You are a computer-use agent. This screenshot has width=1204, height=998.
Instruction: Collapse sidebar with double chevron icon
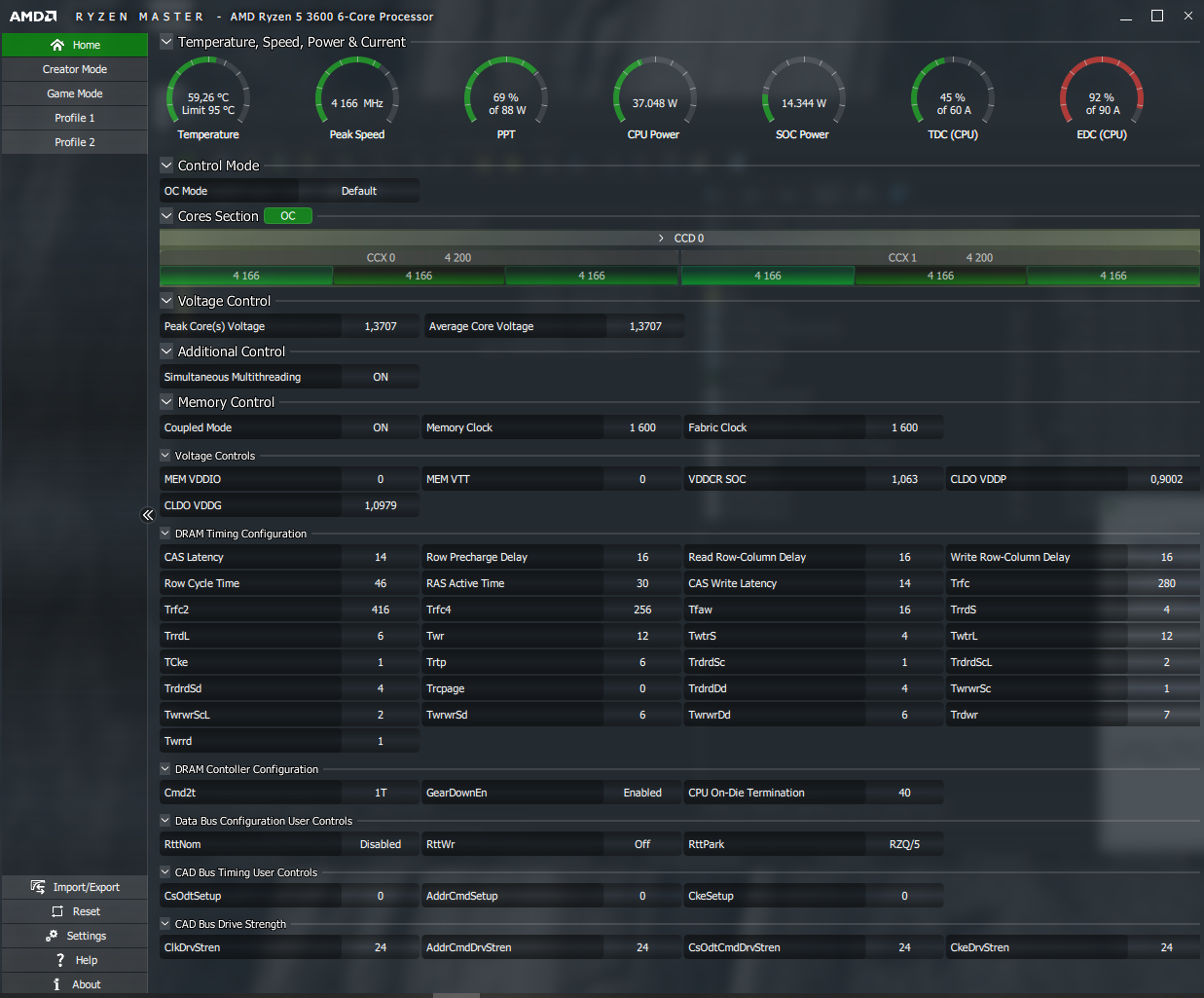tap(148, 515)
